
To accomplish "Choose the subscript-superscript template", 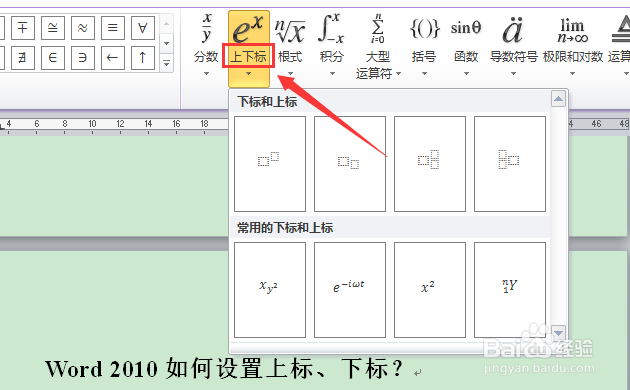I will 430,164.
